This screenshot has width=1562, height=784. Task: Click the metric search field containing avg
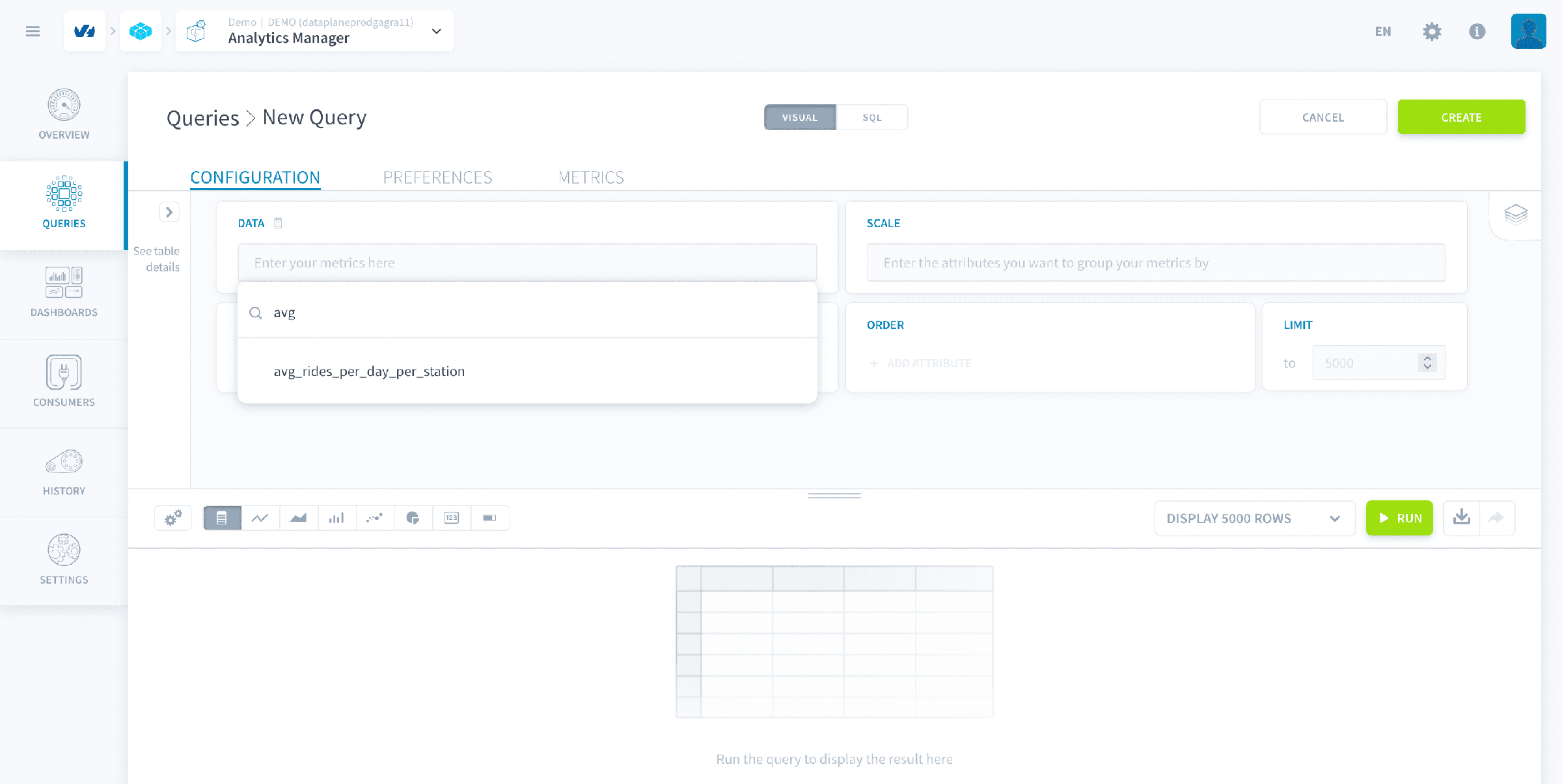527,313
